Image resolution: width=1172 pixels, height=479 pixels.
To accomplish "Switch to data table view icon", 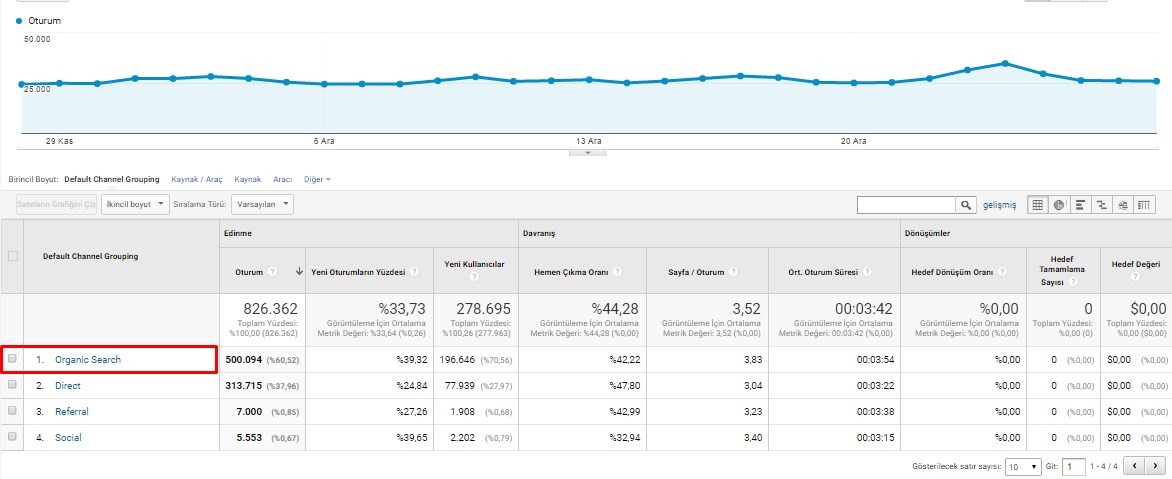I will [1037, 205].
